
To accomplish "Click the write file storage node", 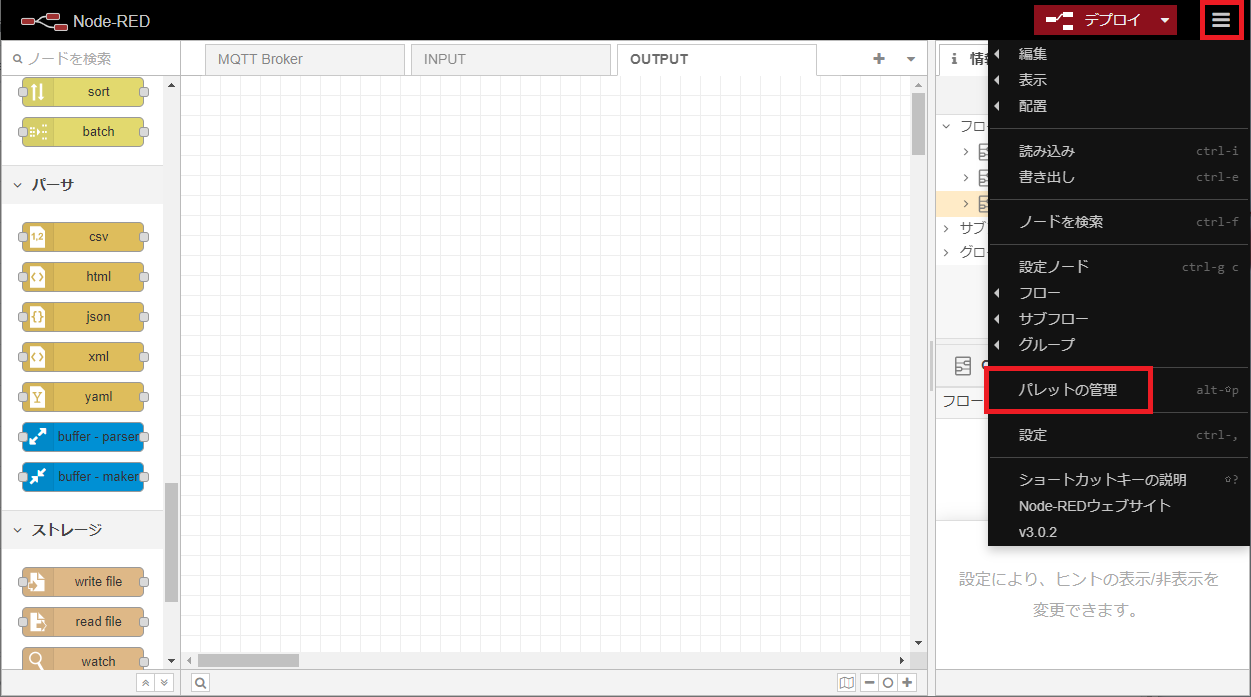I will coord(83,581).
